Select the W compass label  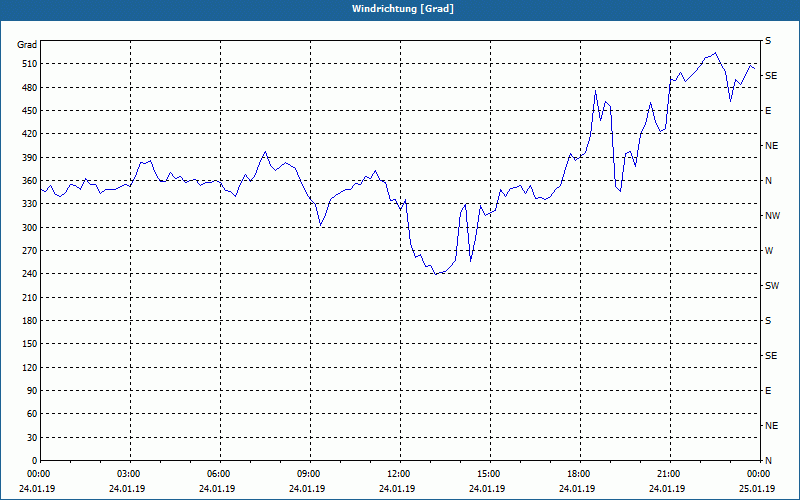pyautogui.click(x=769, y=251)
